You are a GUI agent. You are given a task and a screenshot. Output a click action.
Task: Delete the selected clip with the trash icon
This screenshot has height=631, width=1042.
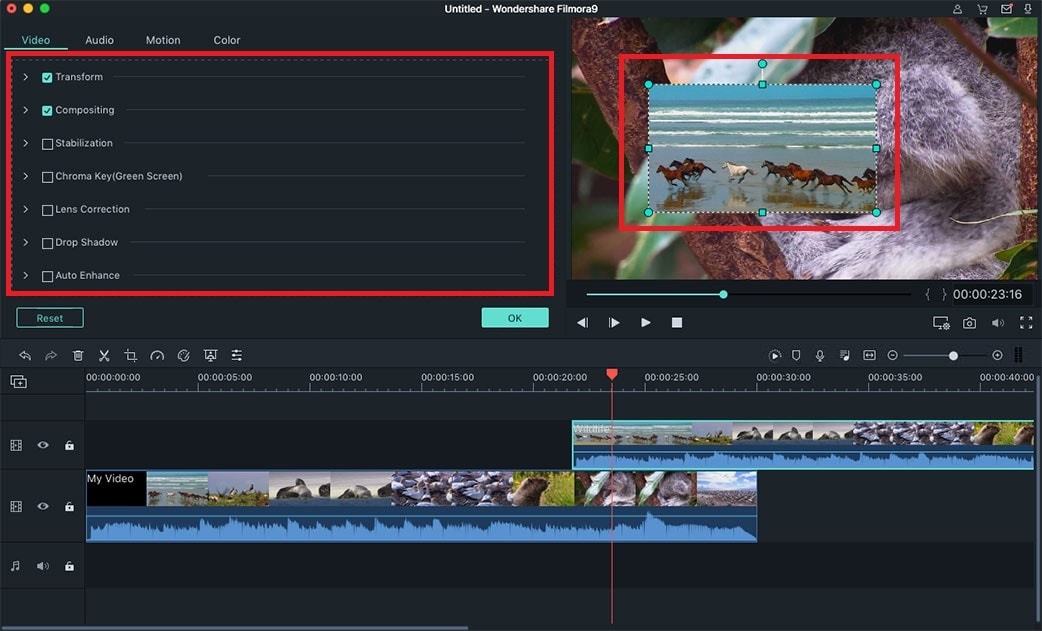(78, 356)
